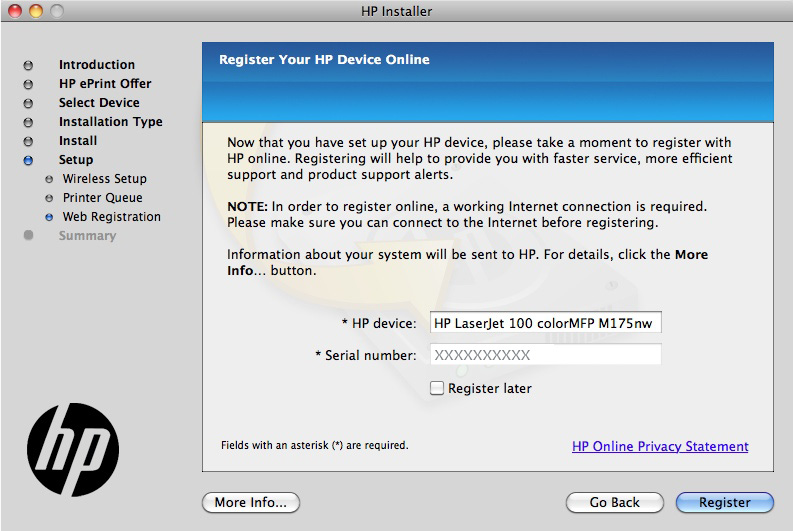This screenshot has height=531, width=793.
Task: Click the HP device text field
Action: (546, 323)
